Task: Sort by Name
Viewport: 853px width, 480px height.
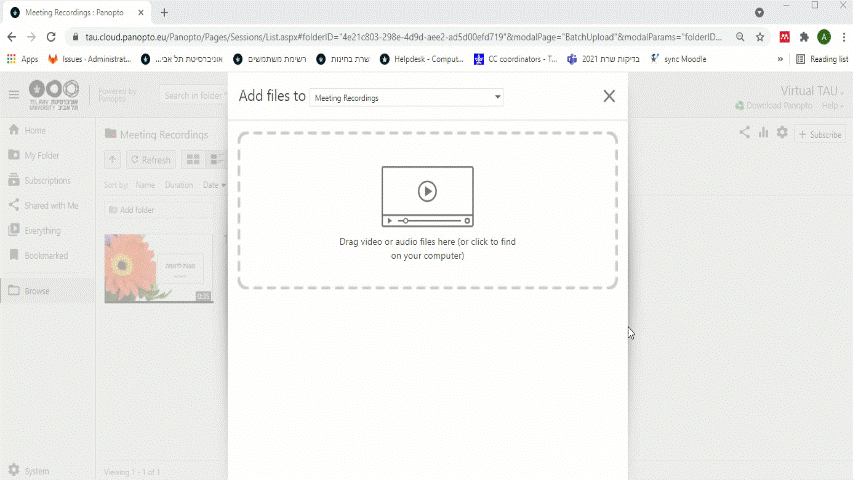Action: coord(145,185)
